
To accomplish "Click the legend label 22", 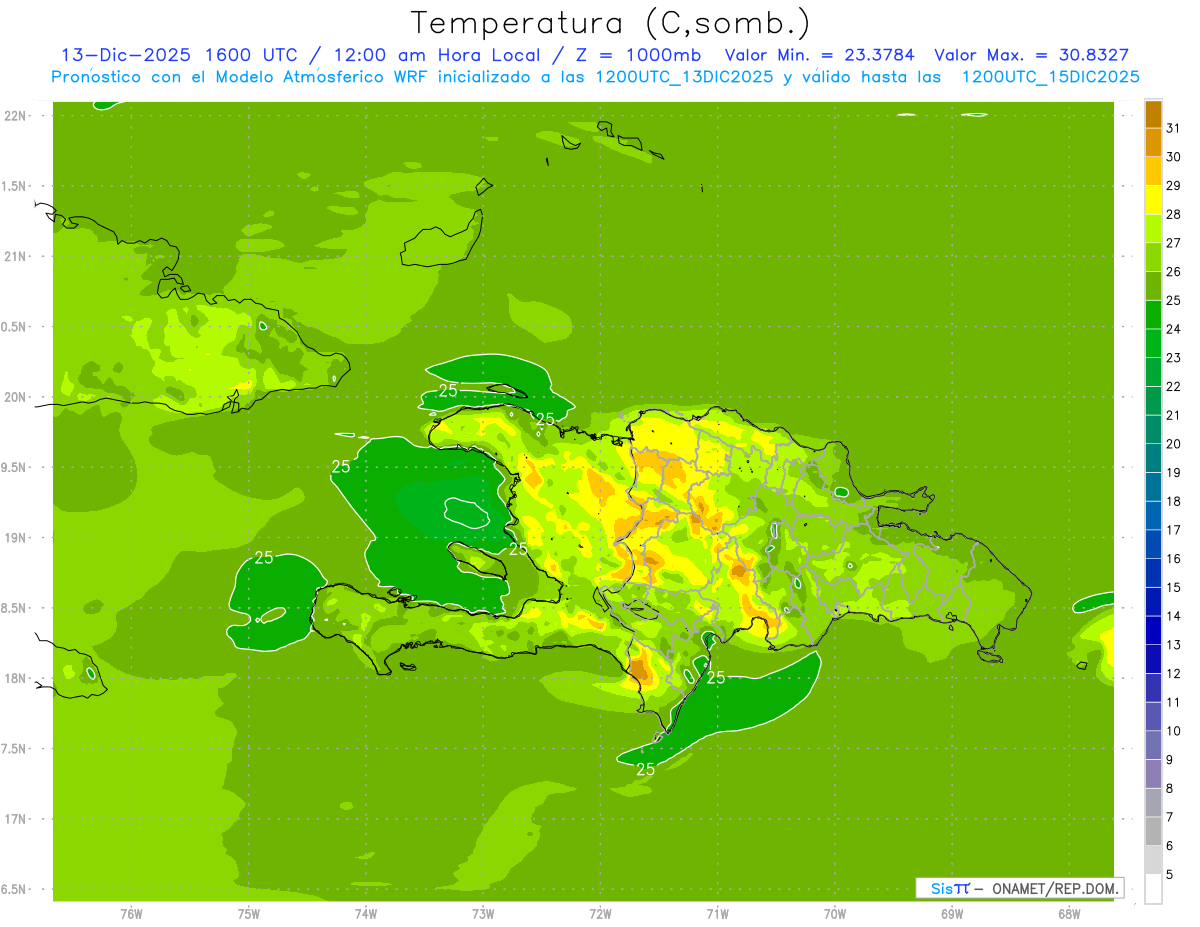I will click(x=1174, y=387).
